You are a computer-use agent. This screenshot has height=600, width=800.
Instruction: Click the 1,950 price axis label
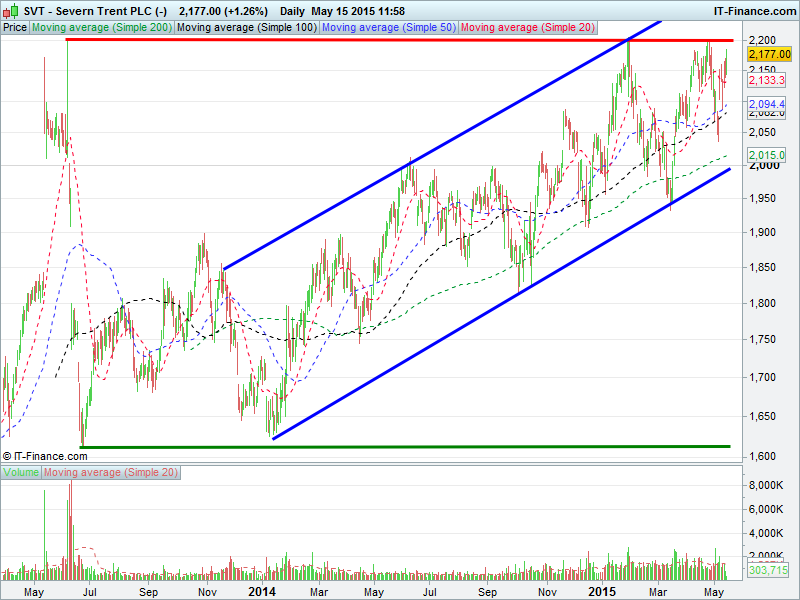(762, 198)
